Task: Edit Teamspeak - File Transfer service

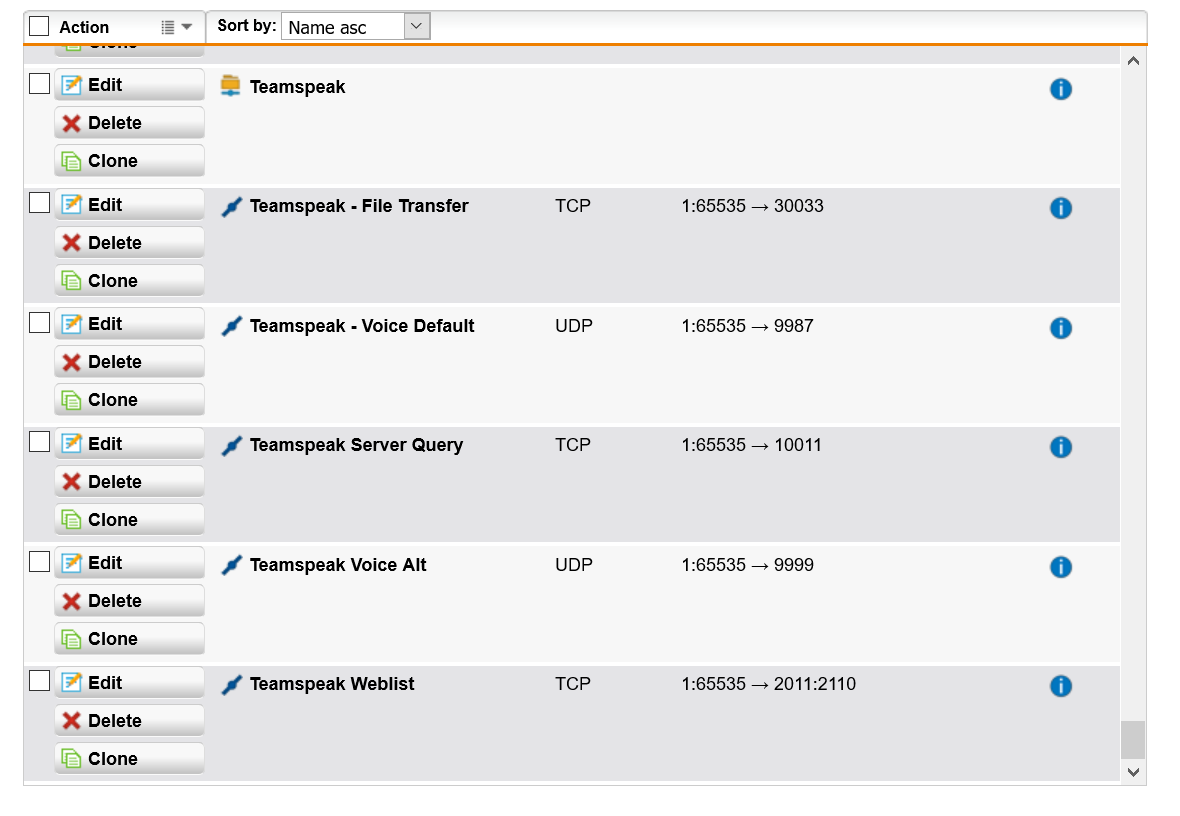Action: (129, 204)
